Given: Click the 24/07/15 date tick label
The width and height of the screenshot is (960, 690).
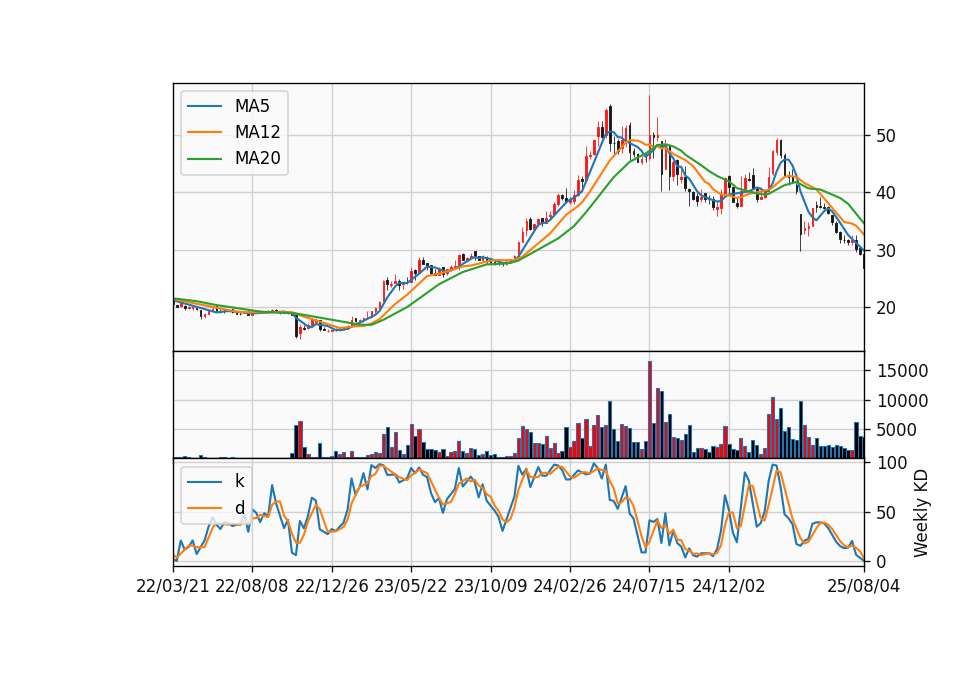Looking at the screenshot, I should [x=649, y=586].
